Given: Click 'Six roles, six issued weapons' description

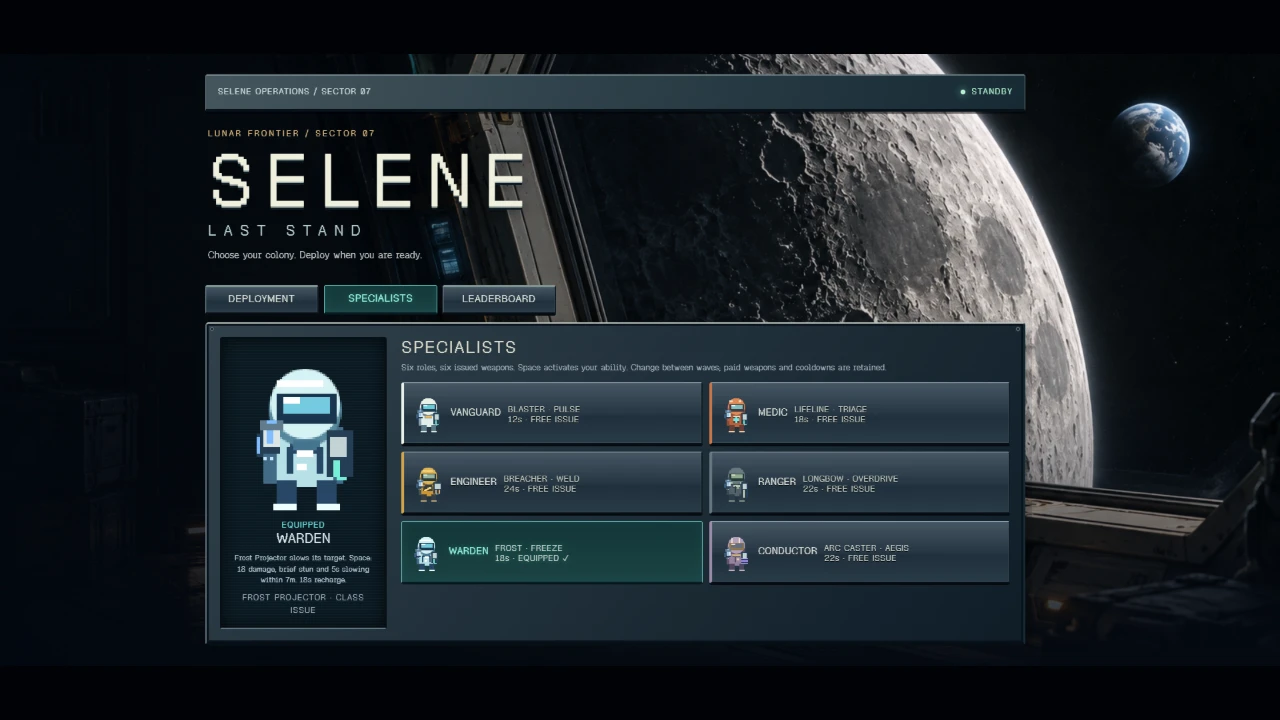Looking at the screenshot, I should 644,368.
